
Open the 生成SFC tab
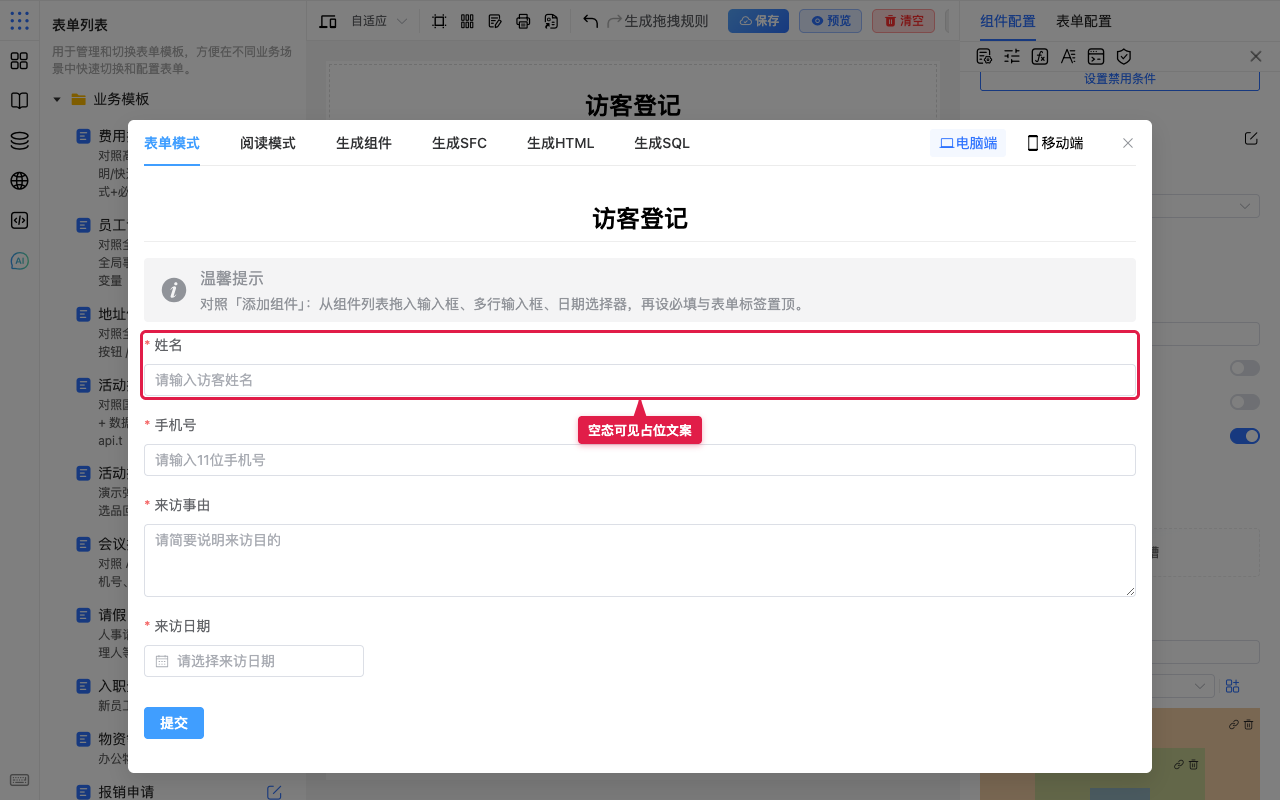(460, 143)
